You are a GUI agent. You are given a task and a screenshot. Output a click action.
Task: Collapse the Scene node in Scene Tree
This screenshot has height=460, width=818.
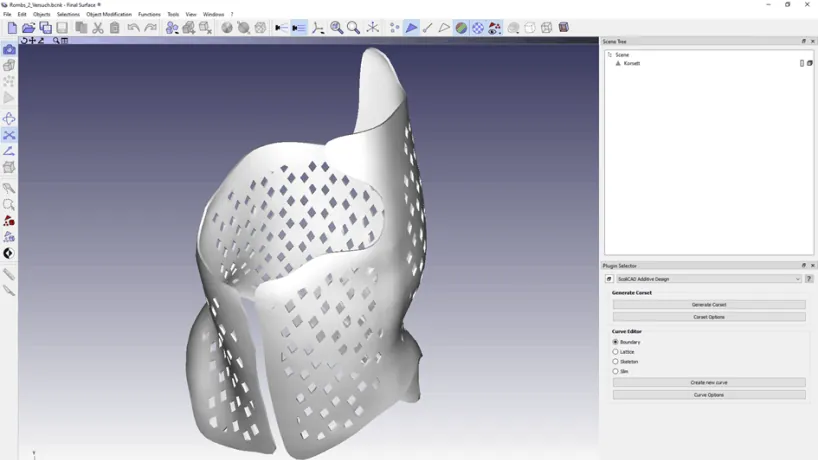coord(609,54)
